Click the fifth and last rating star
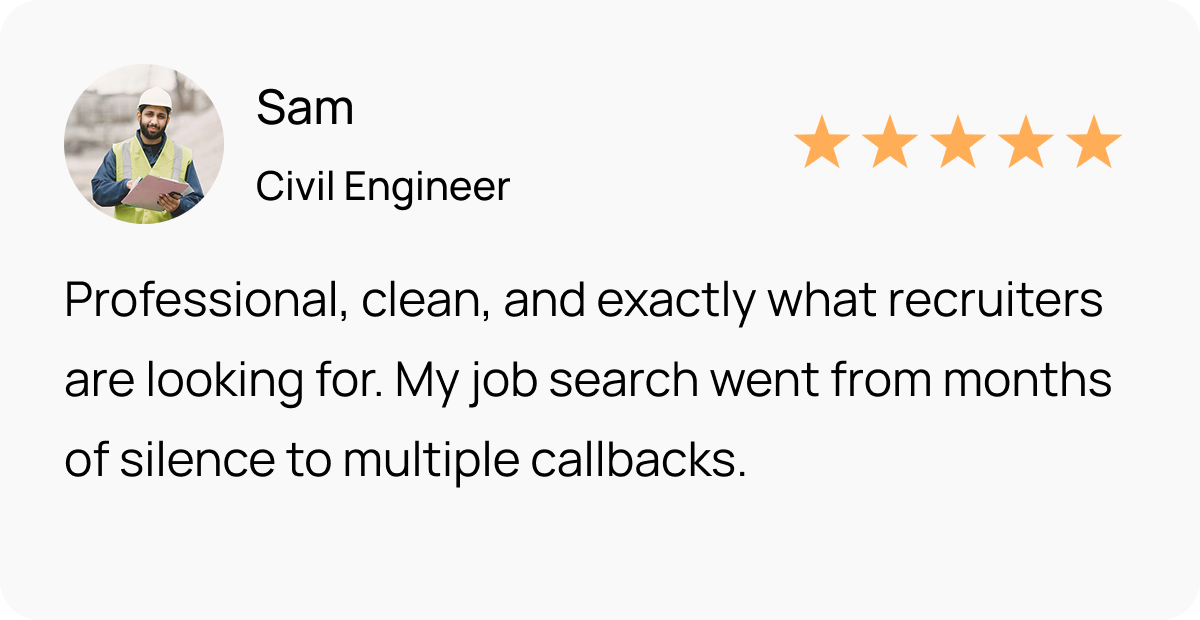 click(x=1094, y=142)
